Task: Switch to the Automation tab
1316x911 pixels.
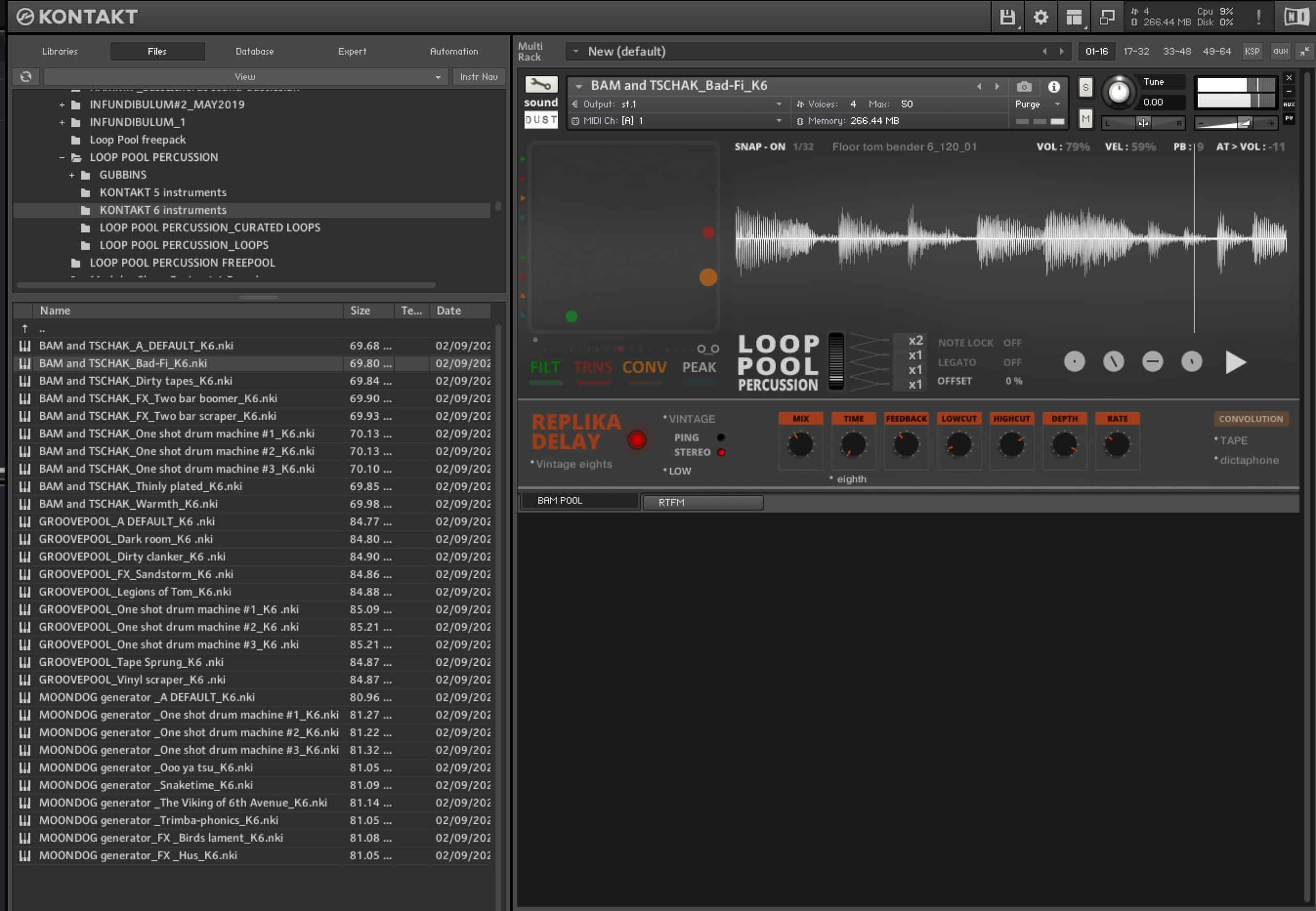Action: pyautogui.click(x=454, y=51)
